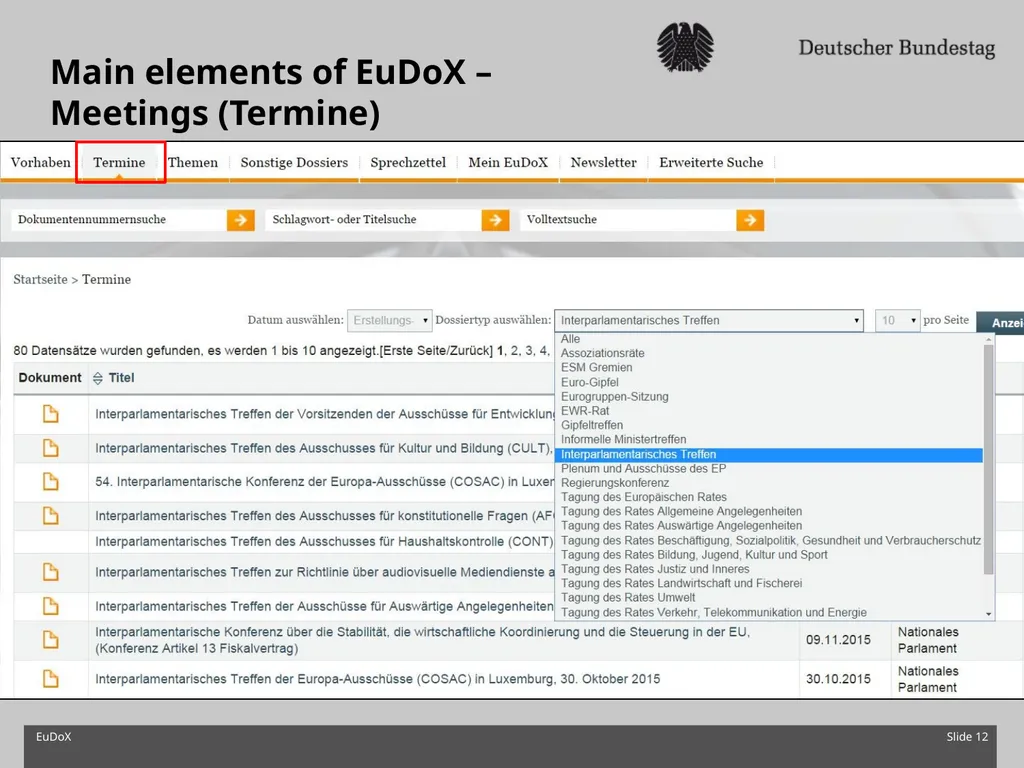Viewport: 1024px width, 768px height.
Task: Open the Newsletter tab
Action: pyautogui.click(x=603, y=162)
